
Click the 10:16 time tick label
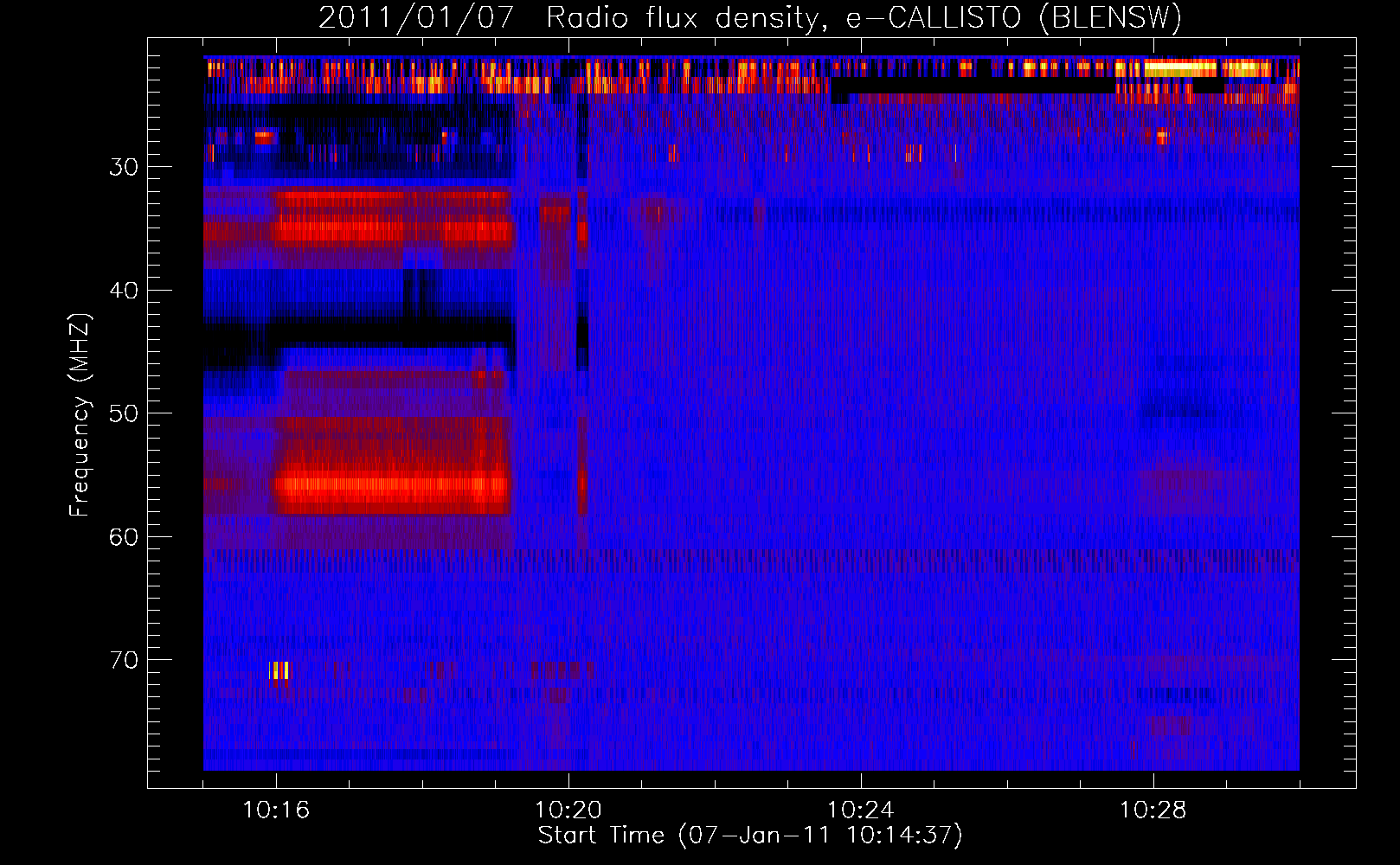click(276, 811)
